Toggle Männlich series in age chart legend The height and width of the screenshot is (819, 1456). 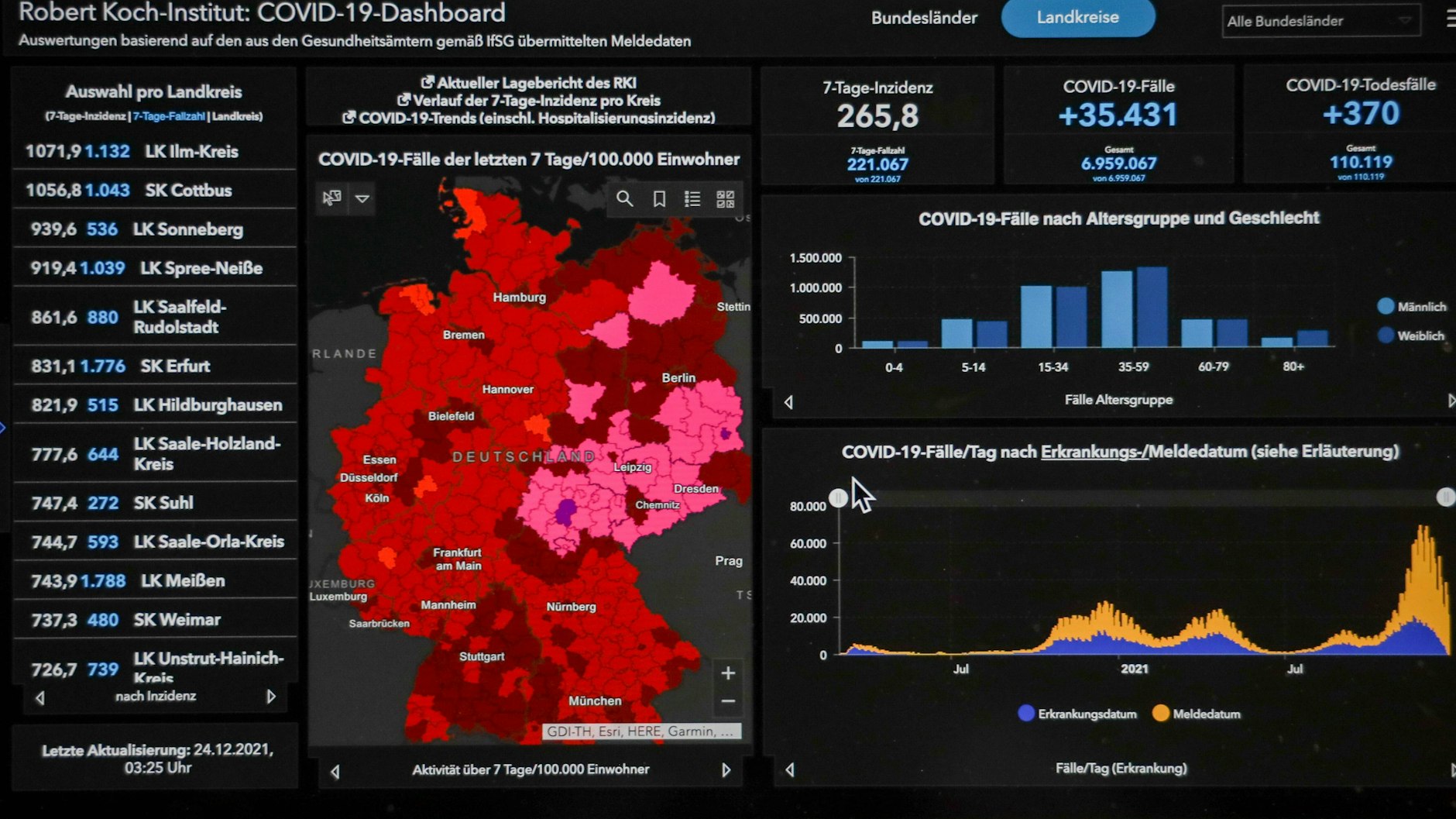pyautogui.click(x=1386, y=307)
